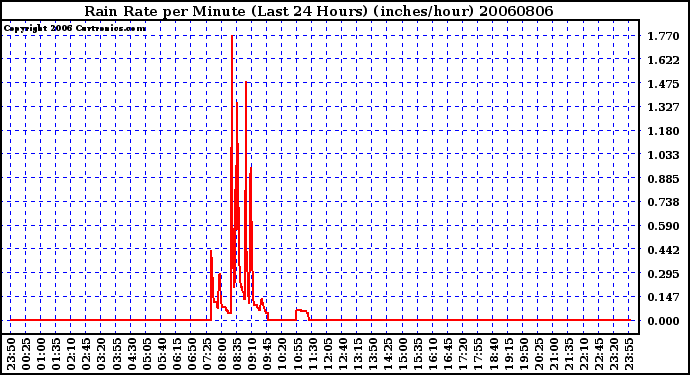The width and height of the screenshot is (690, 375).
Task: Click the x-axis time label 12:05
Action: click(x=328, y=354)
